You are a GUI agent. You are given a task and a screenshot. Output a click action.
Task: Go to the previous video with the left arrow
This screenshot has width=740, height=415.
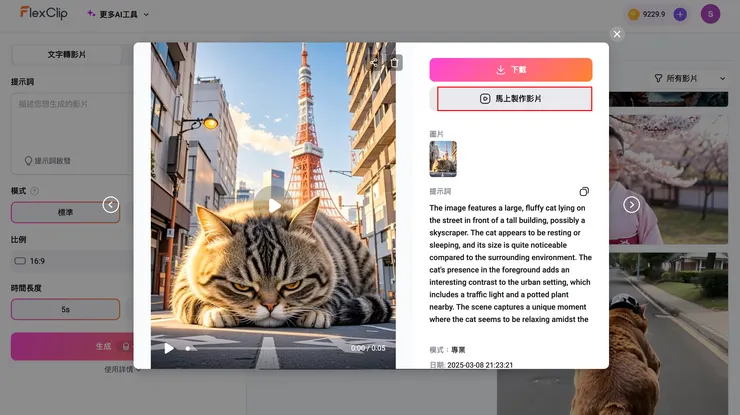111,205
